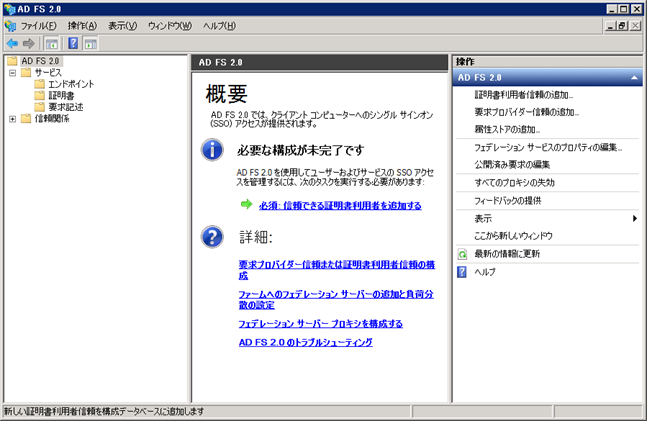Click the green arrow next to 必須 link
Screen dimensions: 647x421
[x=246, y=204]
